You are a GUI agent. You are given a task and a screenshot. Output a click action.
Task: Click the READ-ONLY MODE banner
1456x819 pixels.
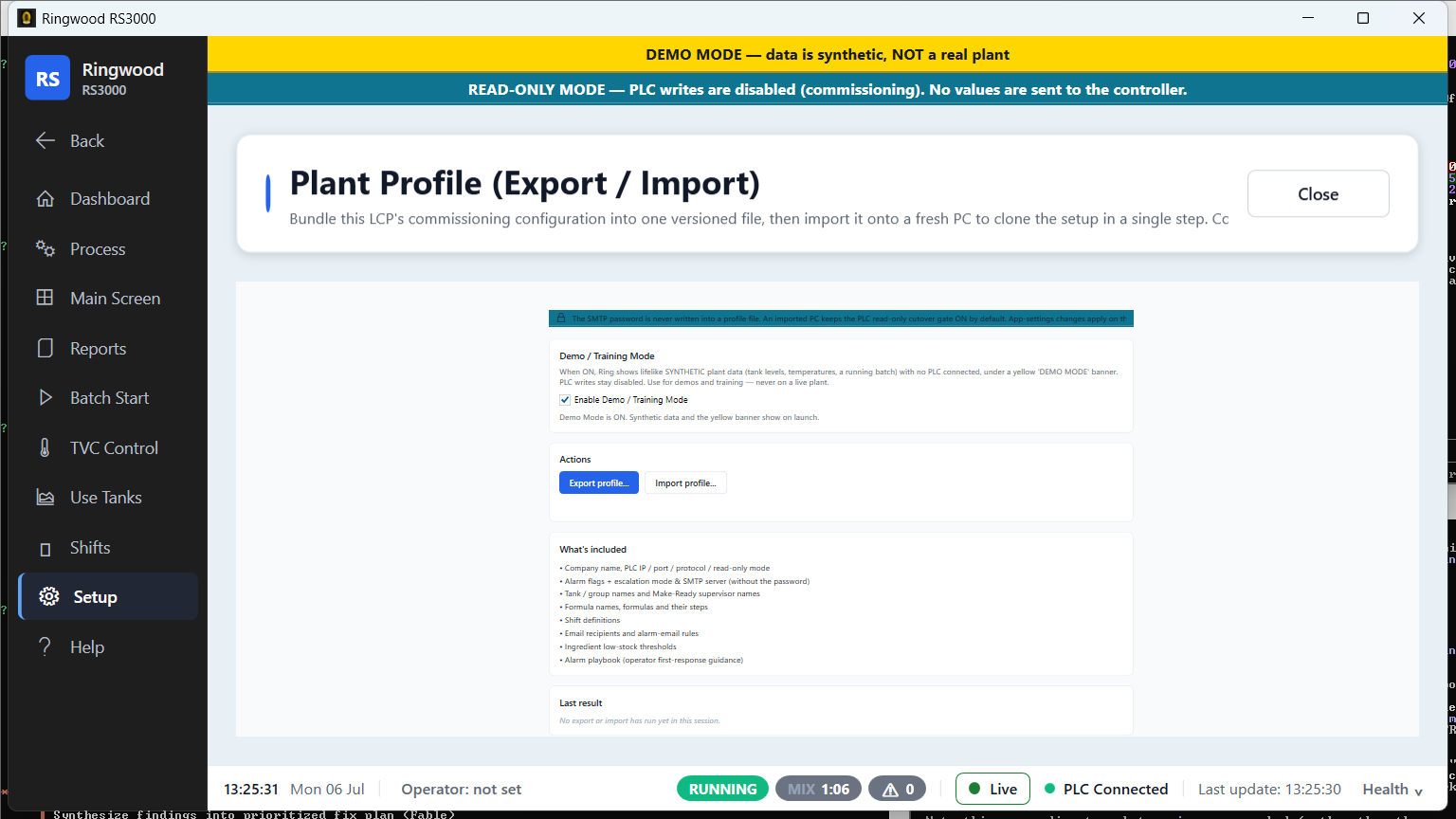(x=828, y=89)
